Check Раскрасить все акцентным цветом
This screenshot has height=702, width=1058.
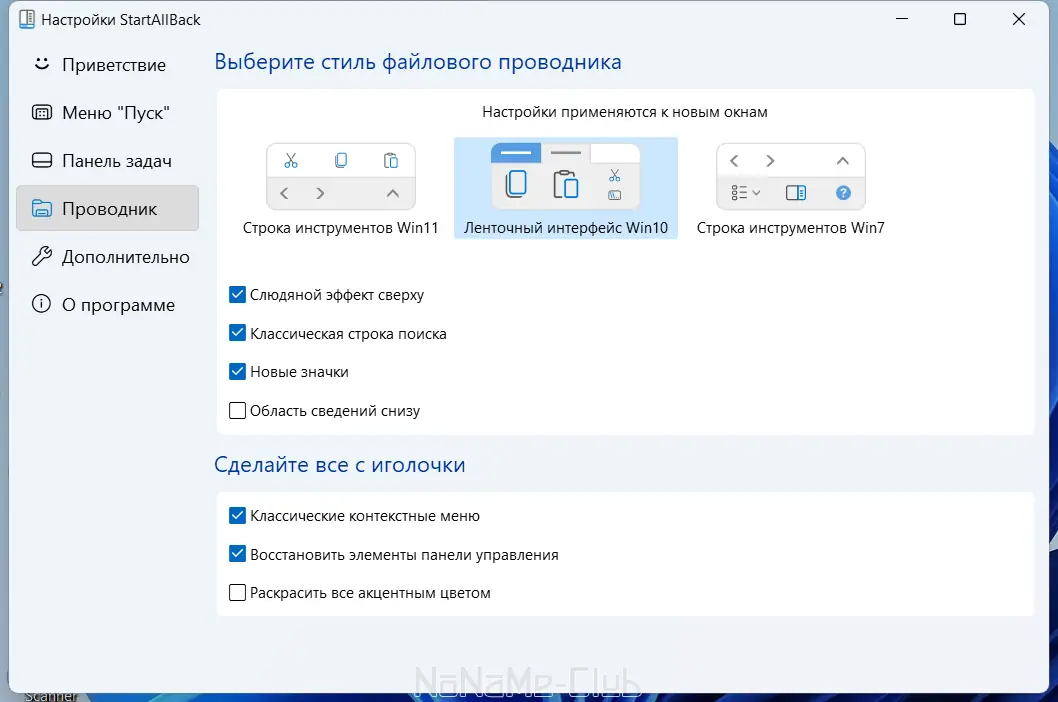coord(237,592)
